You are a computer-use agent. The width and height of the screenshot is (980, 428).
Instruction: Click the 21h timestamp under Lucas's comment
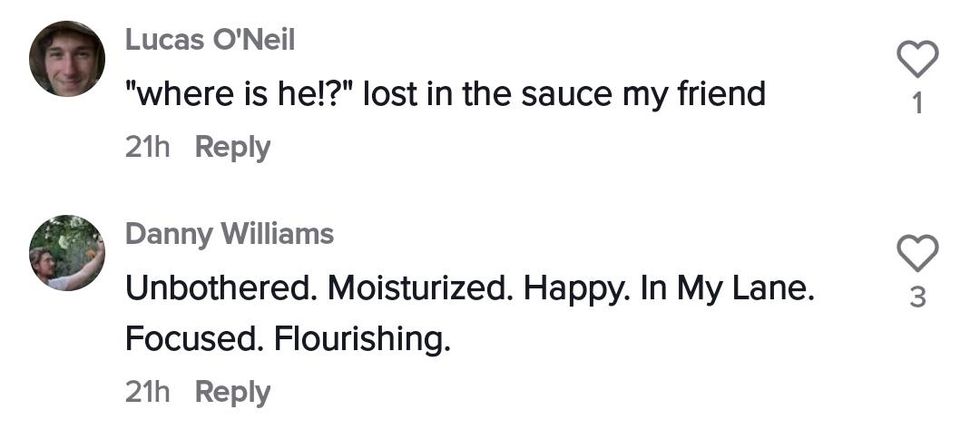pos(147,147)
